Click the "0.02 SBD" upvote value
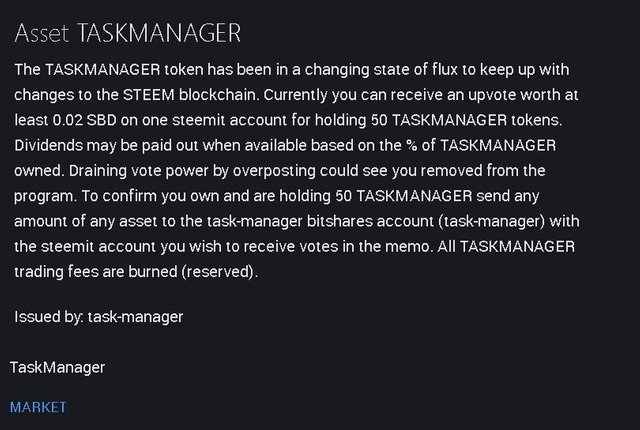This screenshot has width=640, height=430. tap(82, 121)
